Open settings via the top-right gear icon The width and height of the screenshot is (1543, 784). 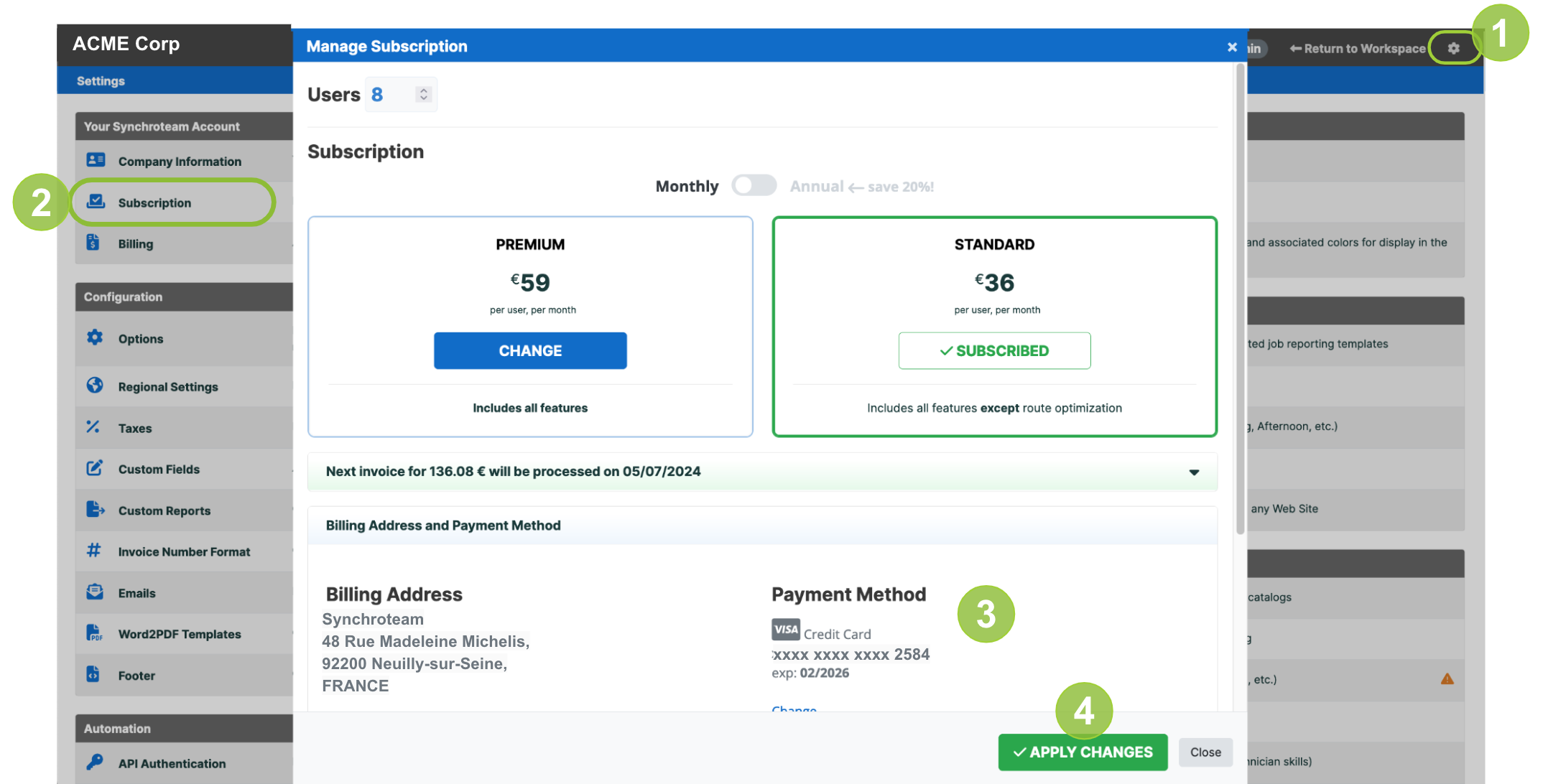tap(1453, 48)
